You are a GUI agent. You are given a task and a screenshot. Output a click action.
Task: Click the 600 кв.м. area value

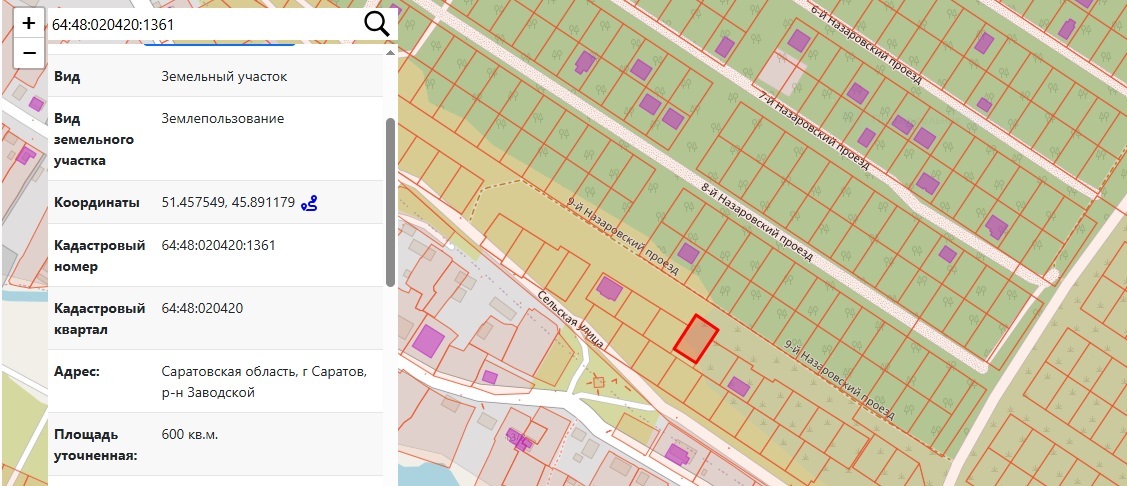pyautogui.click(x=189, y=435)
